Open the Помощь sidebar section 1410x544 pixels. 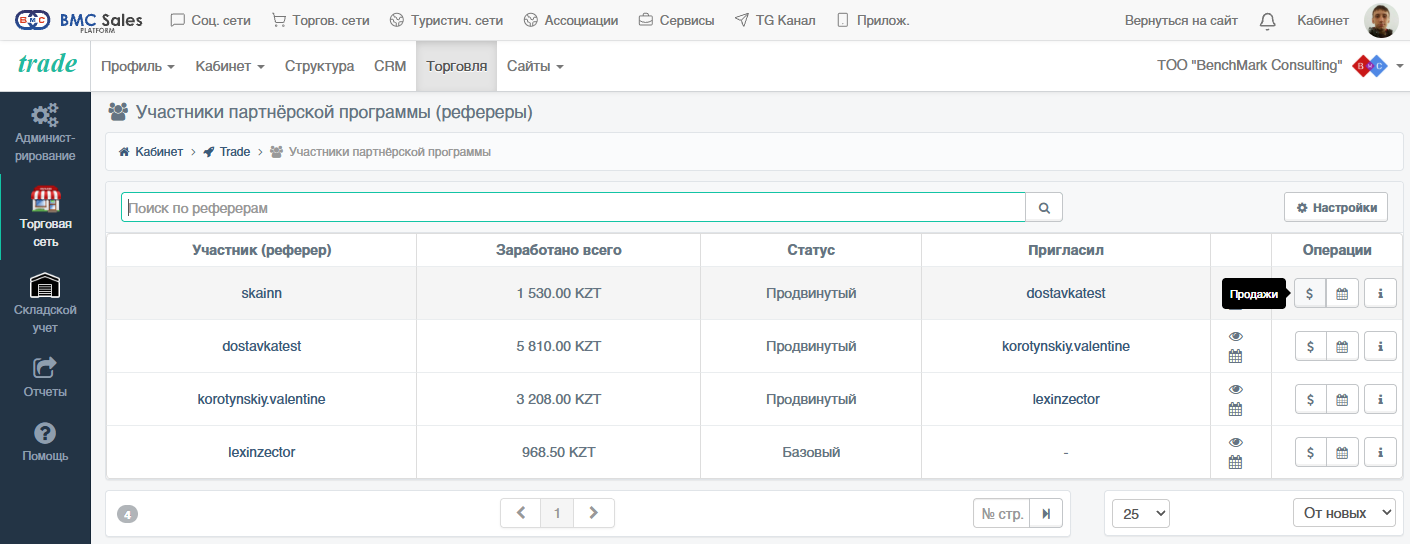(45, 441)
